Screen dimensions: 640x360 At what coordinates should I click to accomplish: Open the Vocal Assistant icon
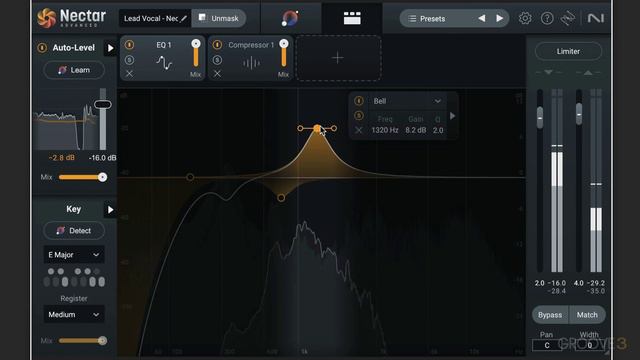[x=290, y=18]
